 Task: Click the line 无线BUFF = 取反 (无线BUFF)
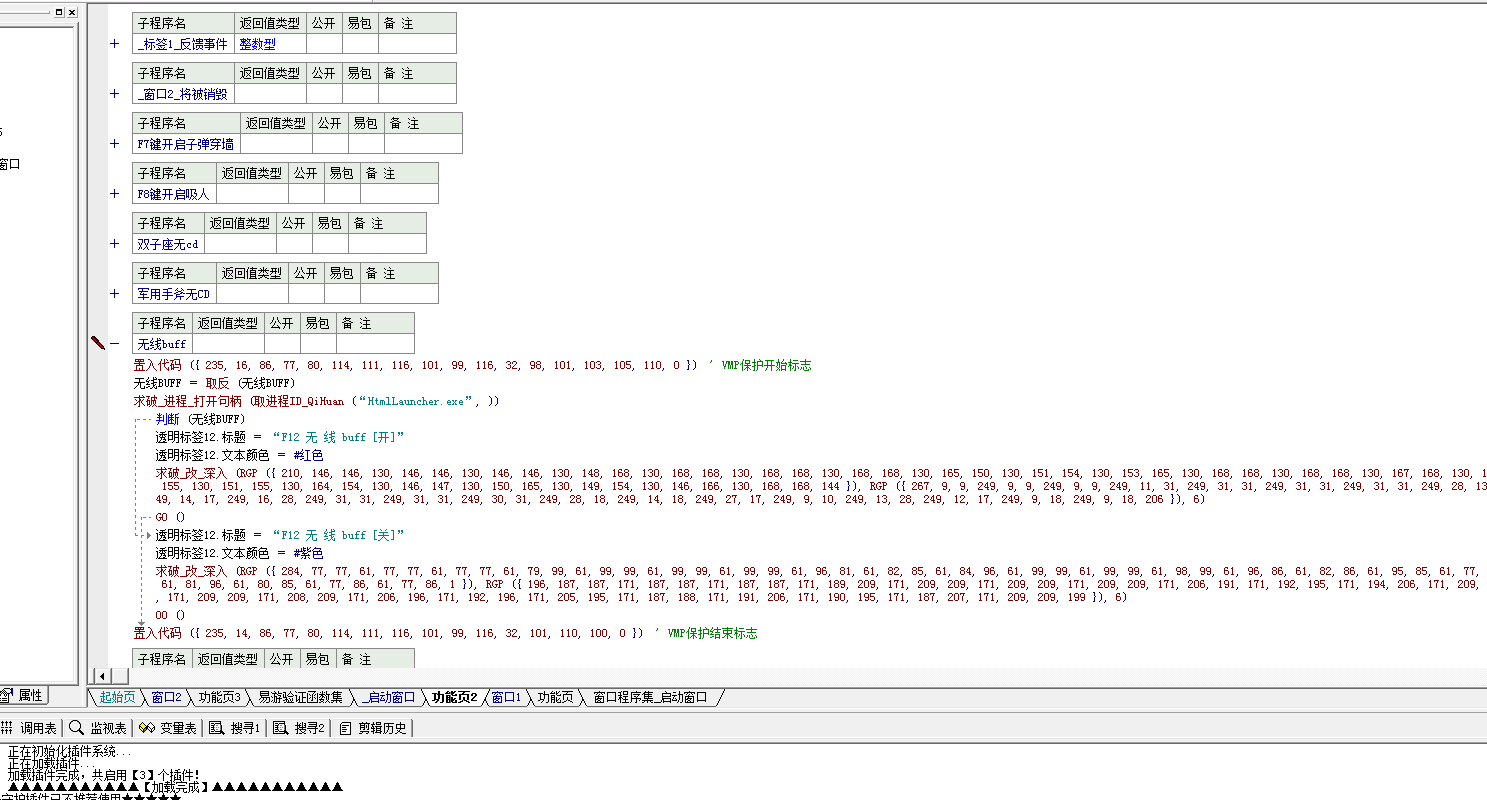[215, 382]
